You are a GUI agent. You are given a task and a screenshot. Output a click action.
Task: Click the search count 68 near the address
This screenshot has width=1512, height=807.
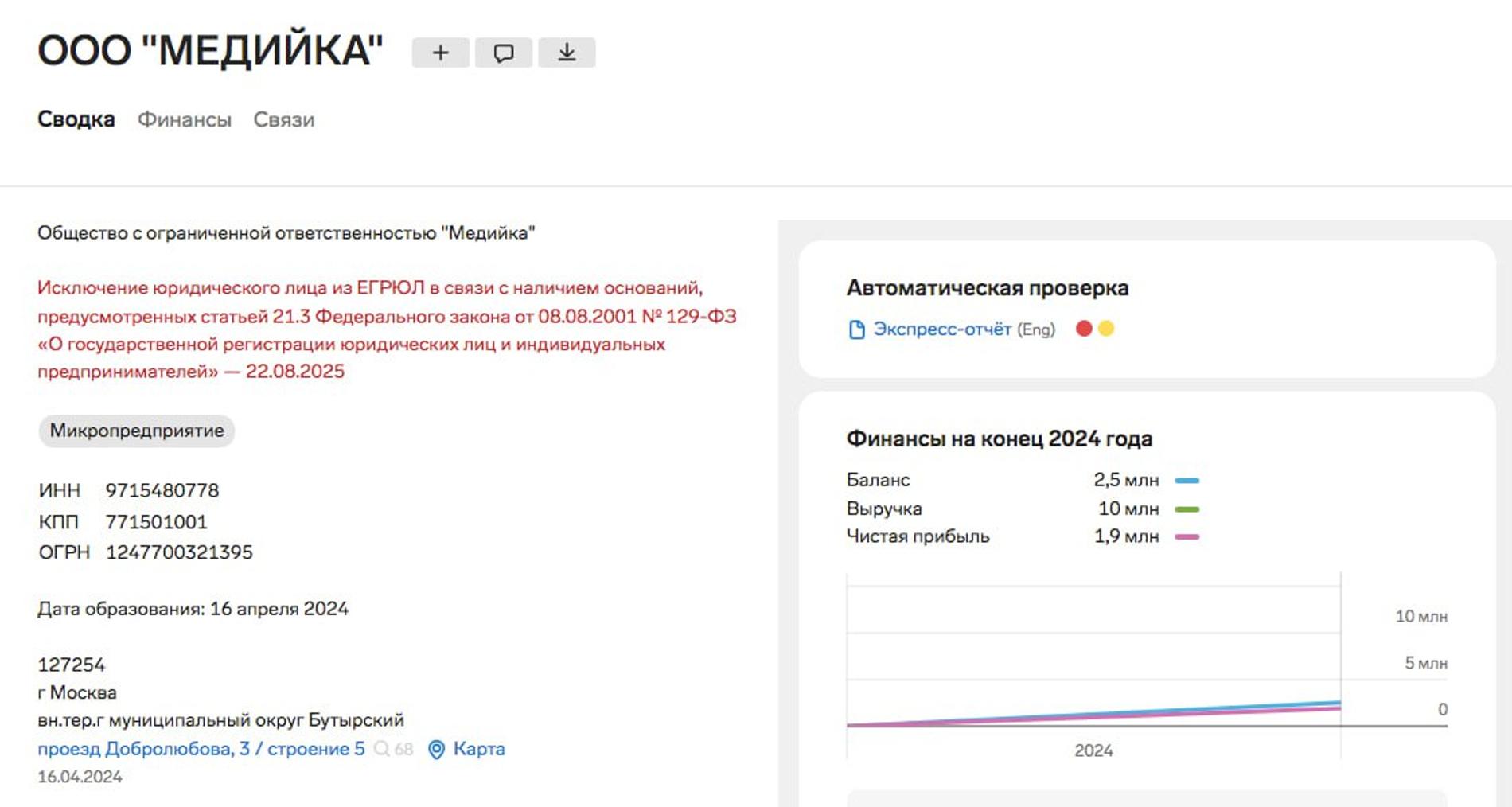click(x=404, y=748)
